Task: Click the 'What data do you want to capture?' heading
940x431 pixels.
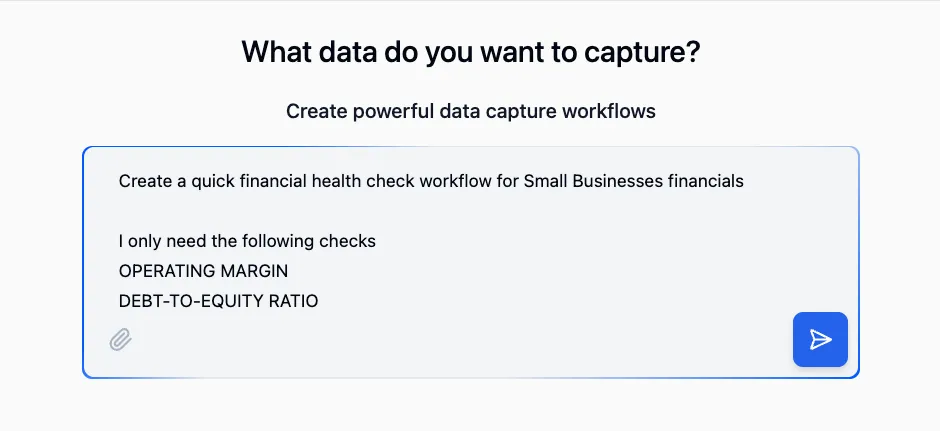Action: click(470, 52)
